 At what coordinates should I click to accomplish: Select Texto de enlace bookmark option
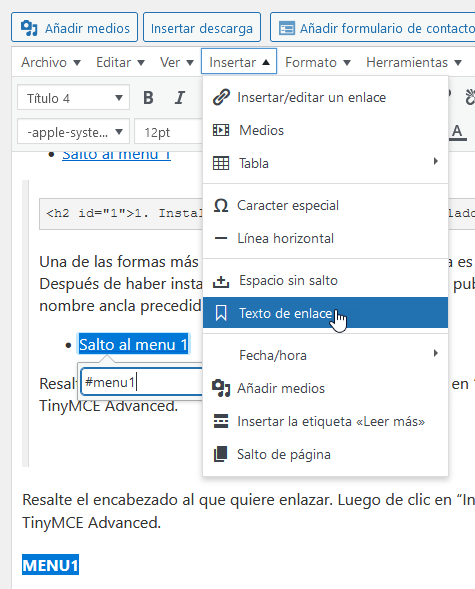325,313
